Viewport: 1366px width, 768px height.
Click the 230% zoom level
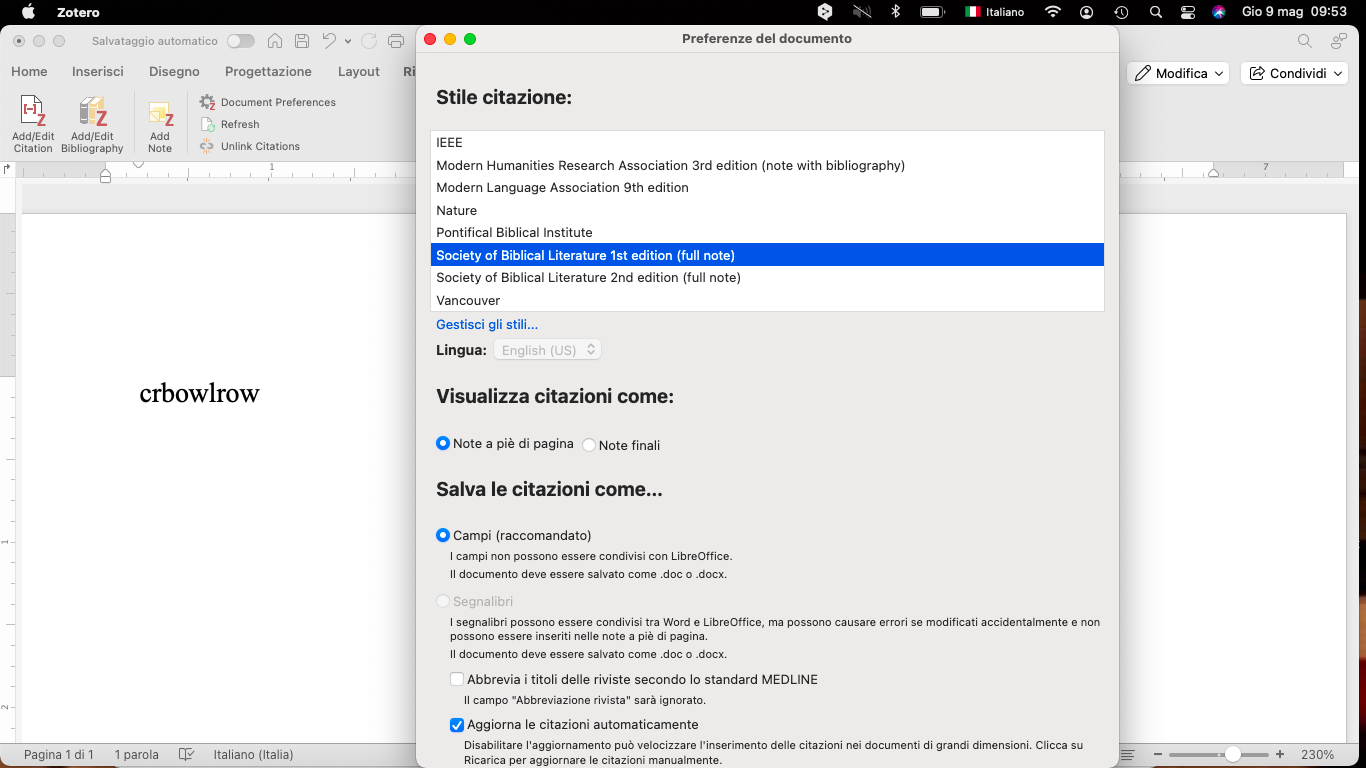[1318, 755]
